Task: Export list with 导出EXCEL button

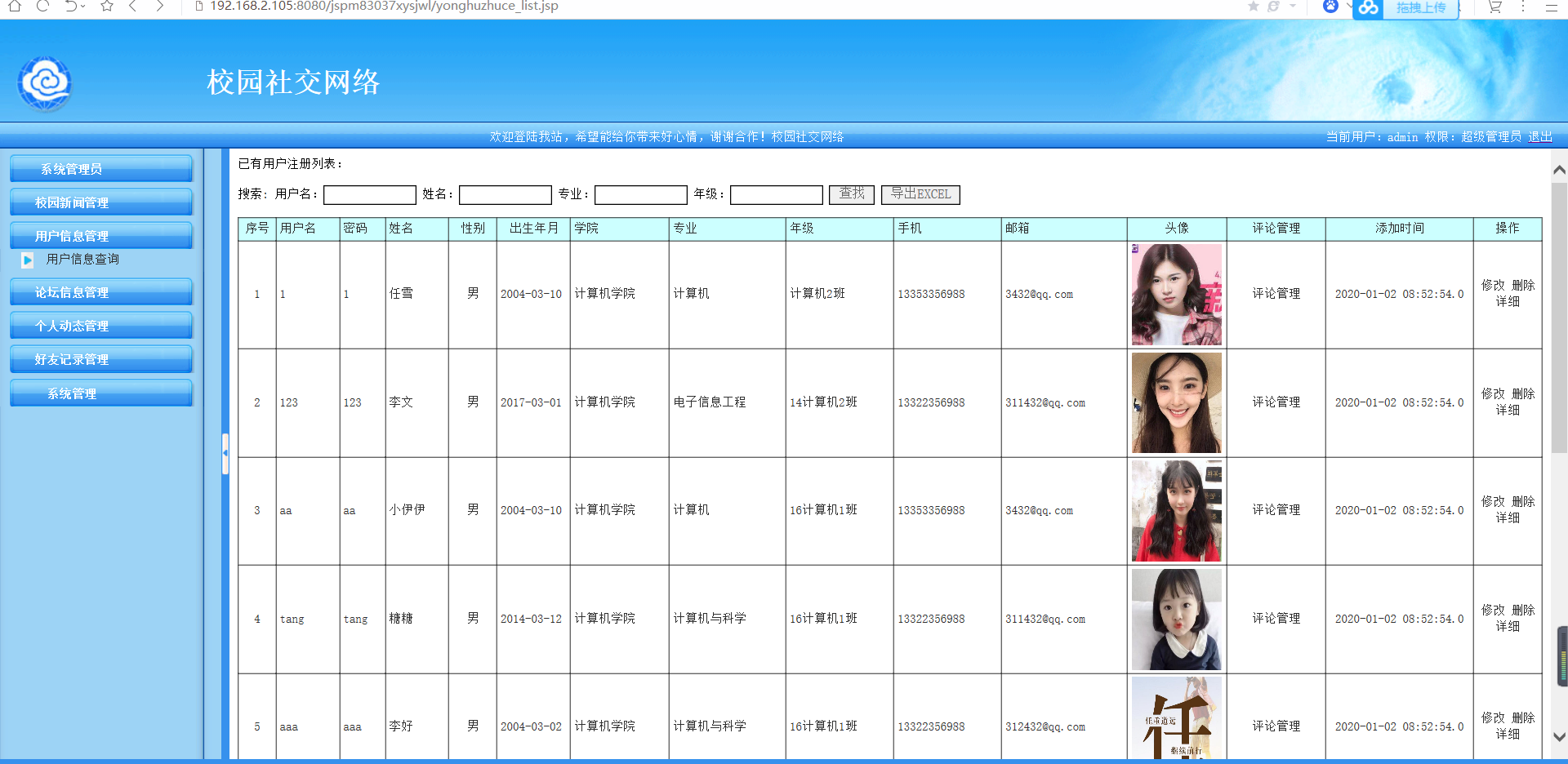Action: (920, 194)
